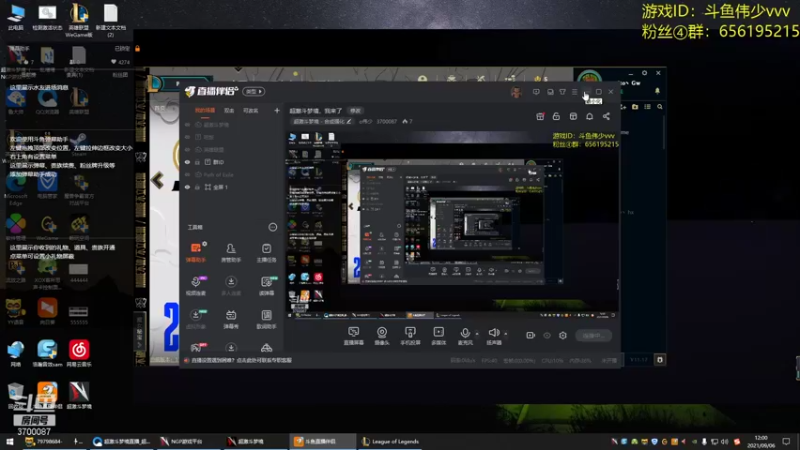The width and height of the screenshot is (800, 450).
Task: Open the taskbar clock and date
Action: 761,441
